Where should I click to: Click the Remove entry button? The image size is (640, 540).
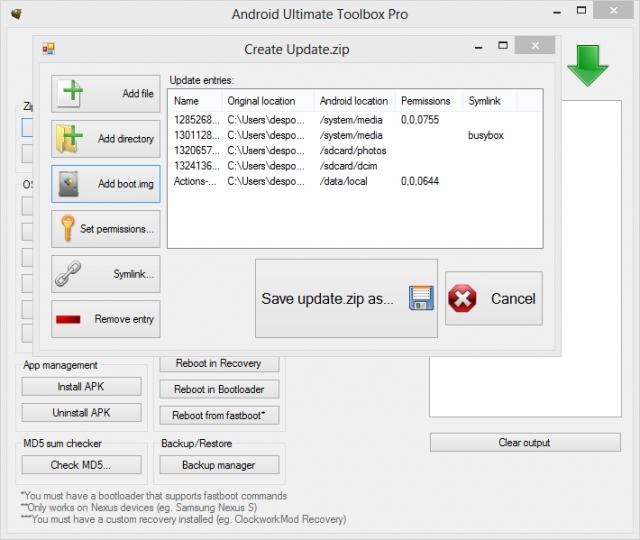pos(106,319)
